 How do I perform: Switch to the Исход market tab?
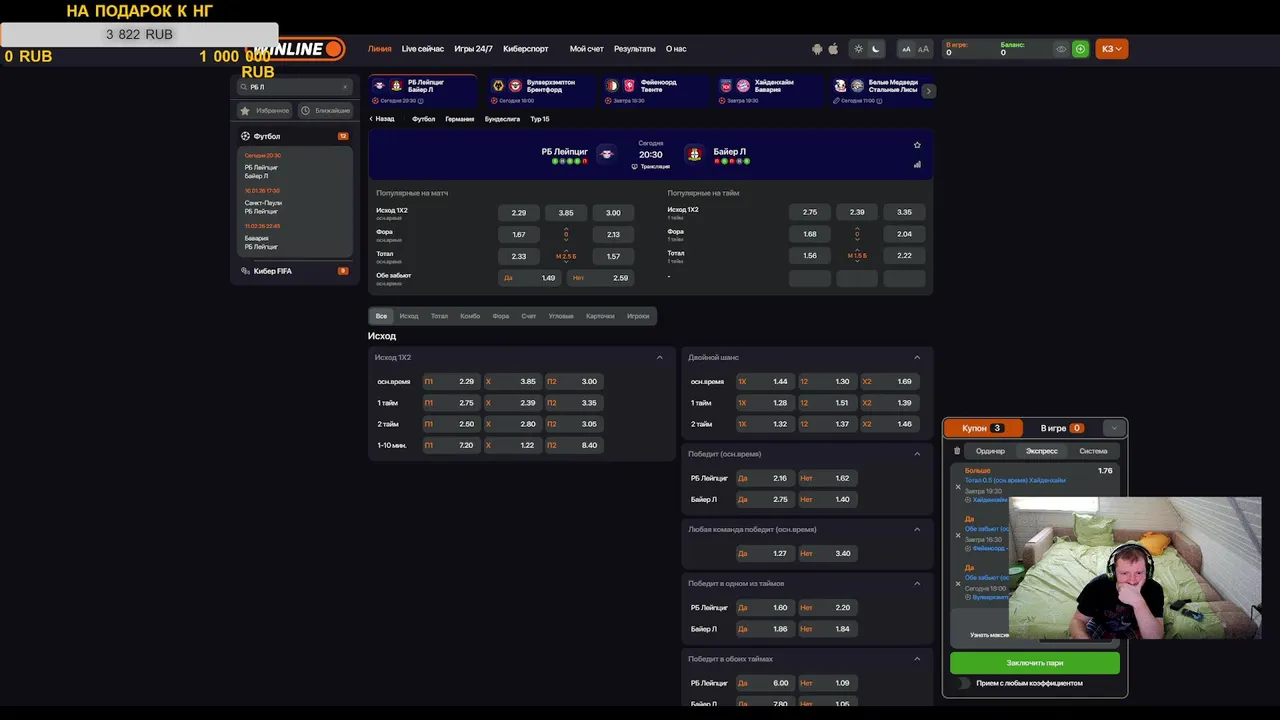(x=409, y=316)
